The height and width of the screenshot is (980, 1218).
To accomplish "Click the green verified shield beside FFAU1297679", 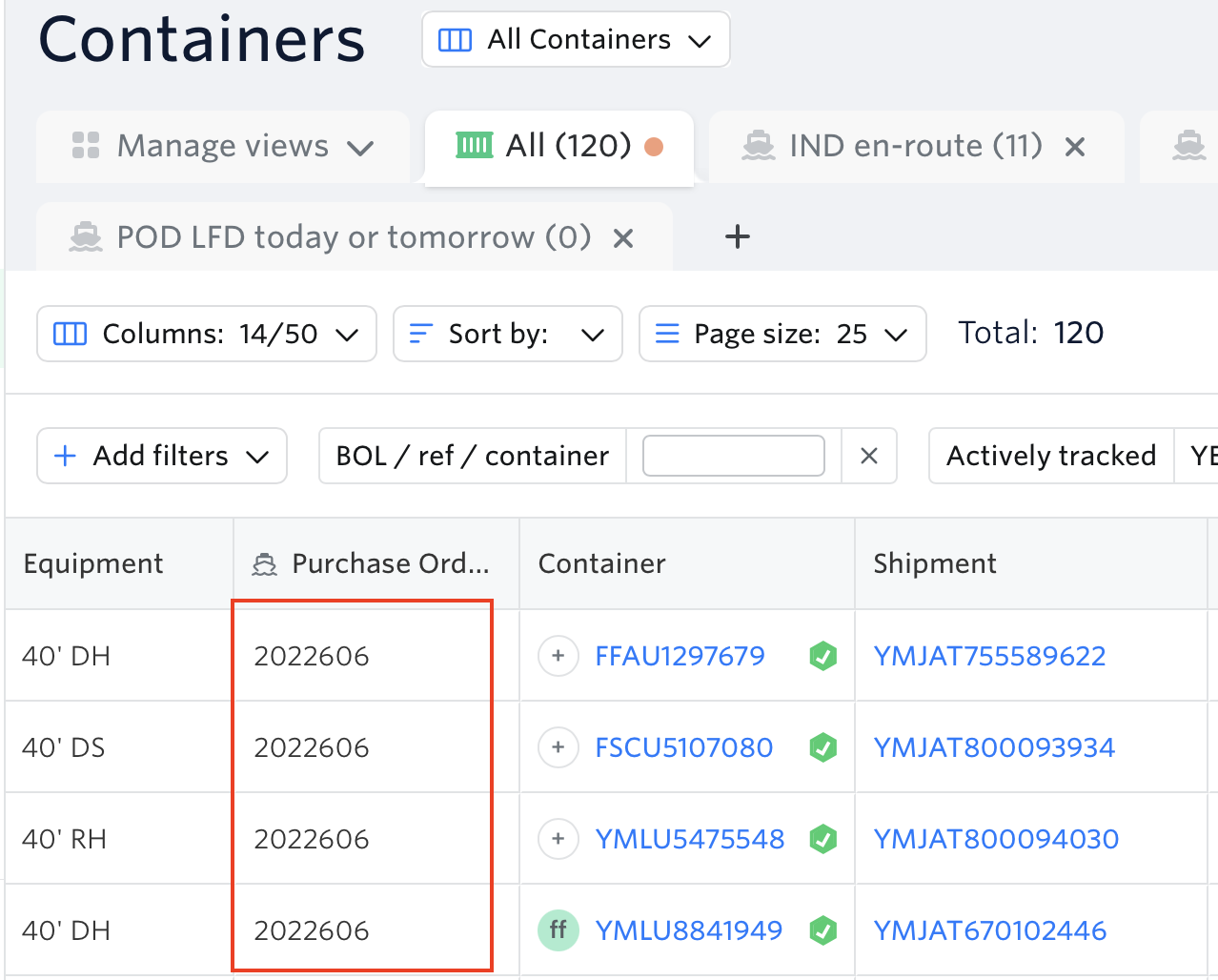I will [x=823, y=656].
